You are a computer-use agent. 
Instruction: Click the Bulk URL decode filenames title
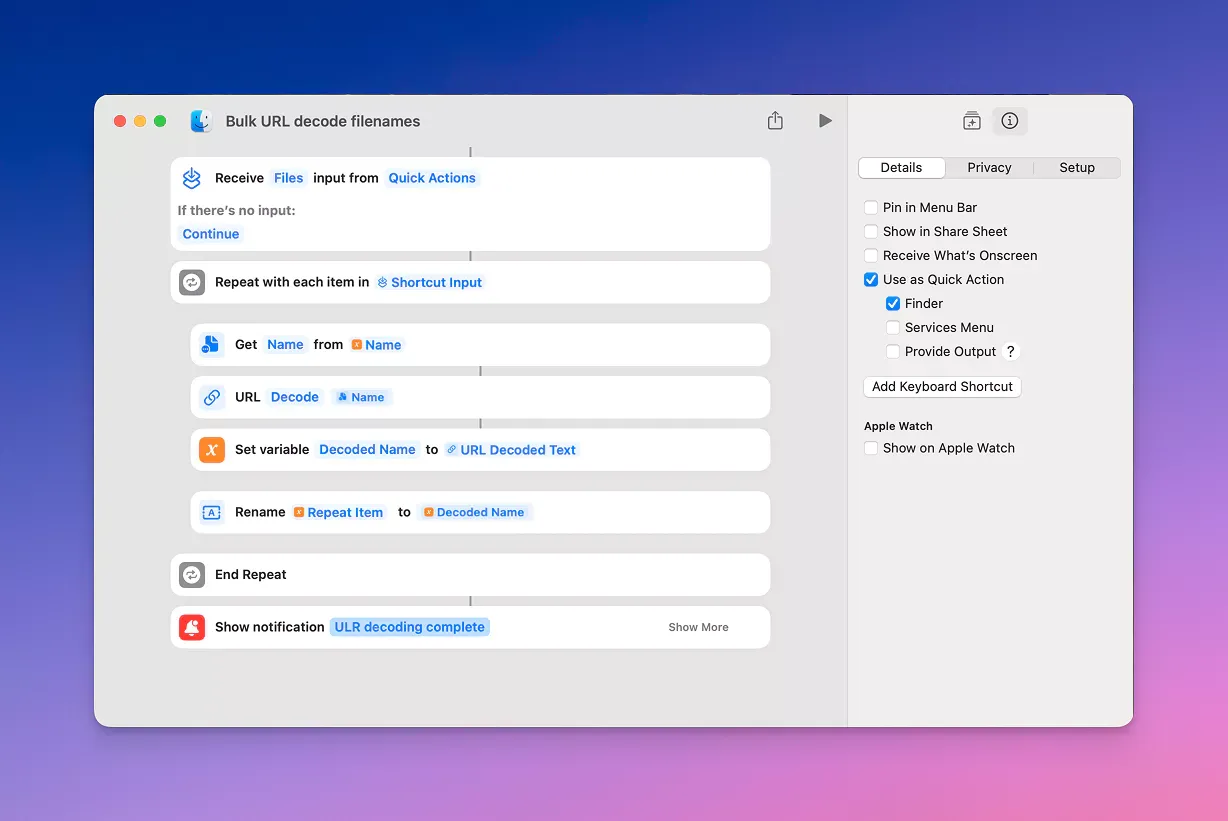pos(320,120)
